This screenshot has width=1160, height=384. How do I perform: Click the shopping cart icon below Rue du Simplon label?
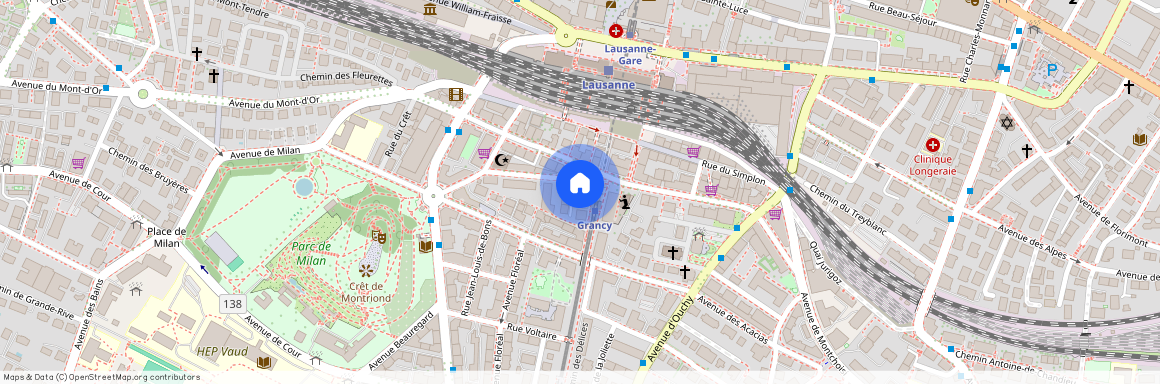[x=711, y=190]
